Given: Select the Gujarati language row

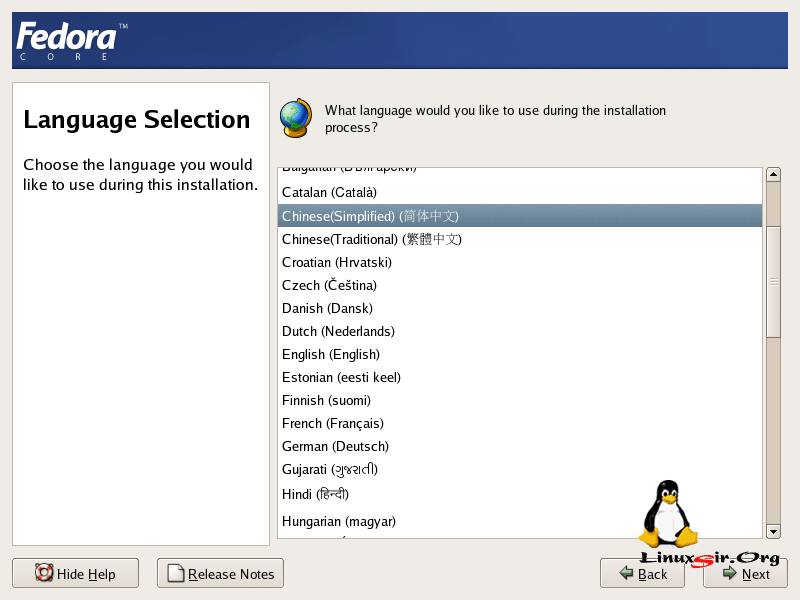Looking at the screenshot, I should 520,469.
